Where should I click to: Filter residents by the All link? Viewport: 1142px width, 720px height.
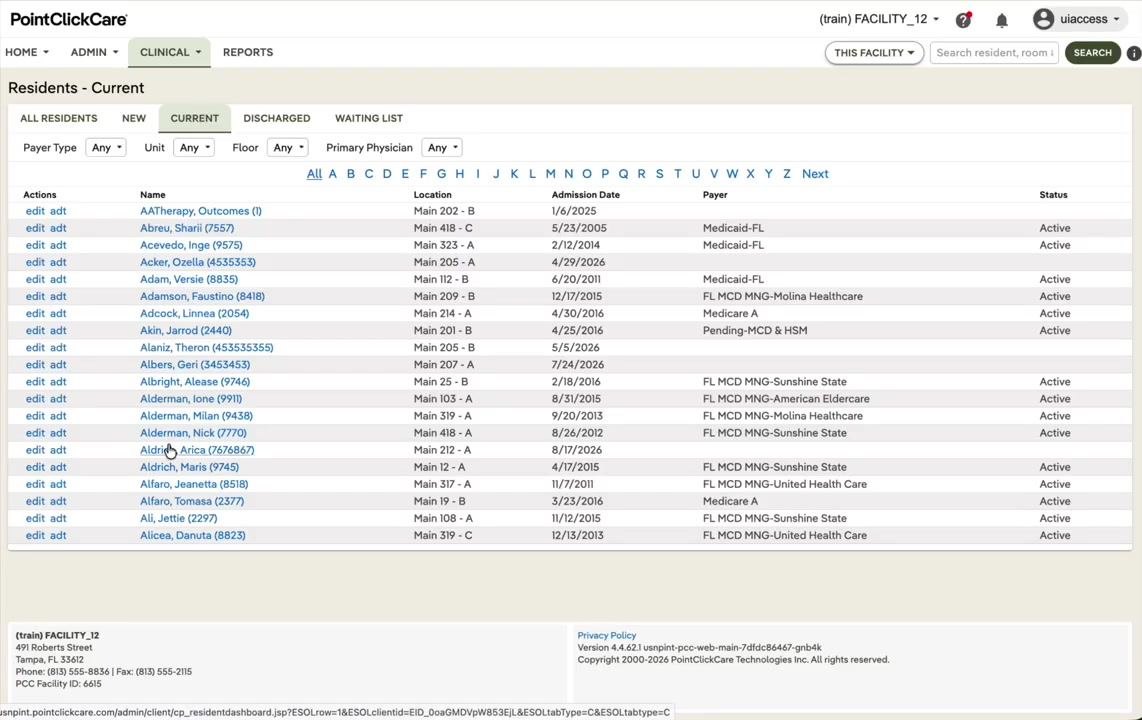pos(314,174)
